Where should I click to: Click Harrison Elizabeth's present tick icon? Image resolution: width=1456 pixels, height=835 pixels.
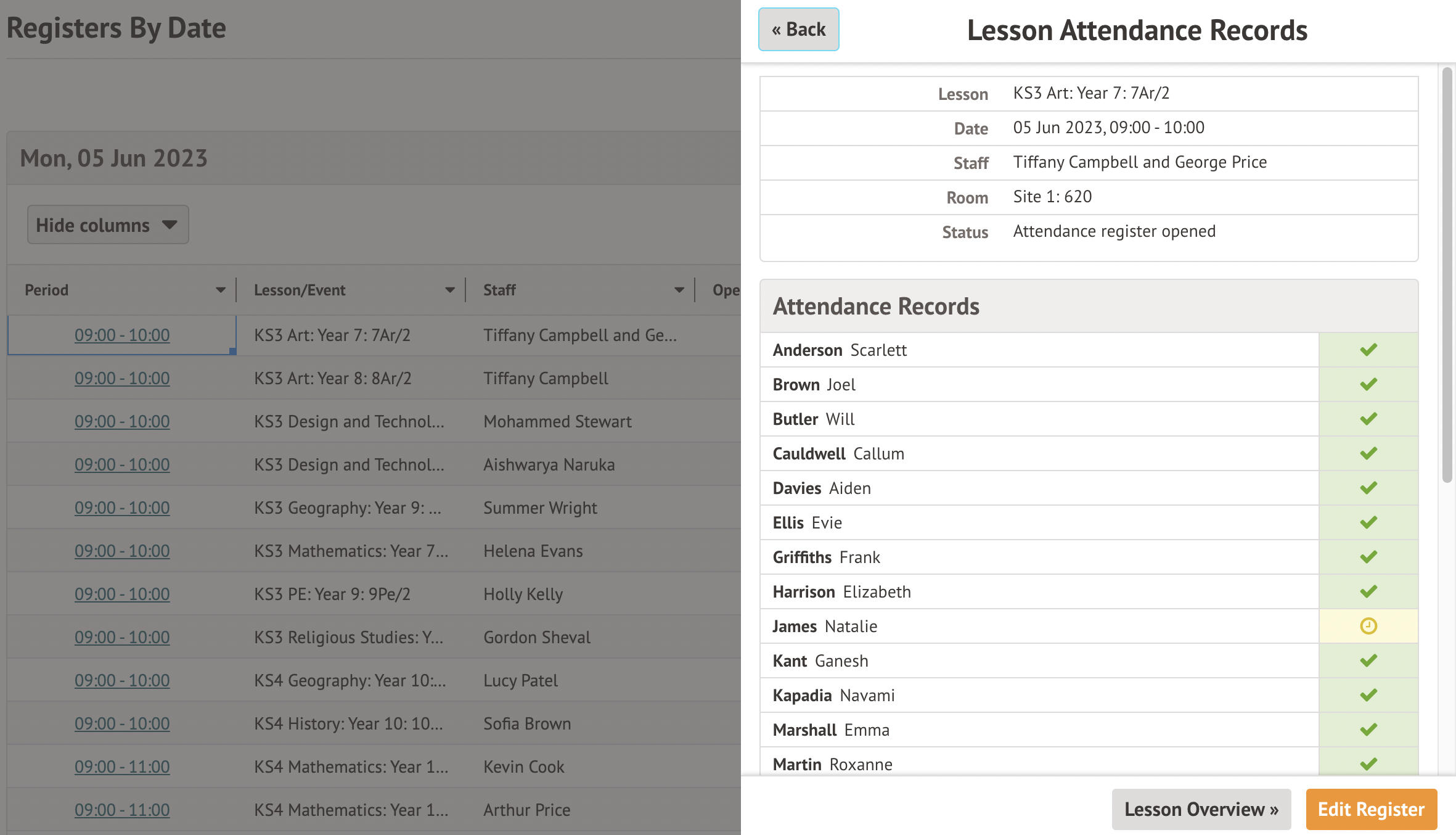click(x=1368, y=591)
